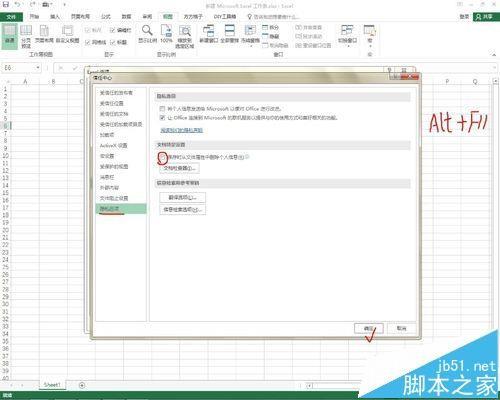Check 'send personal information to Microsoft' option
This screenshot has height=400, width=500.
click(162, 109)
